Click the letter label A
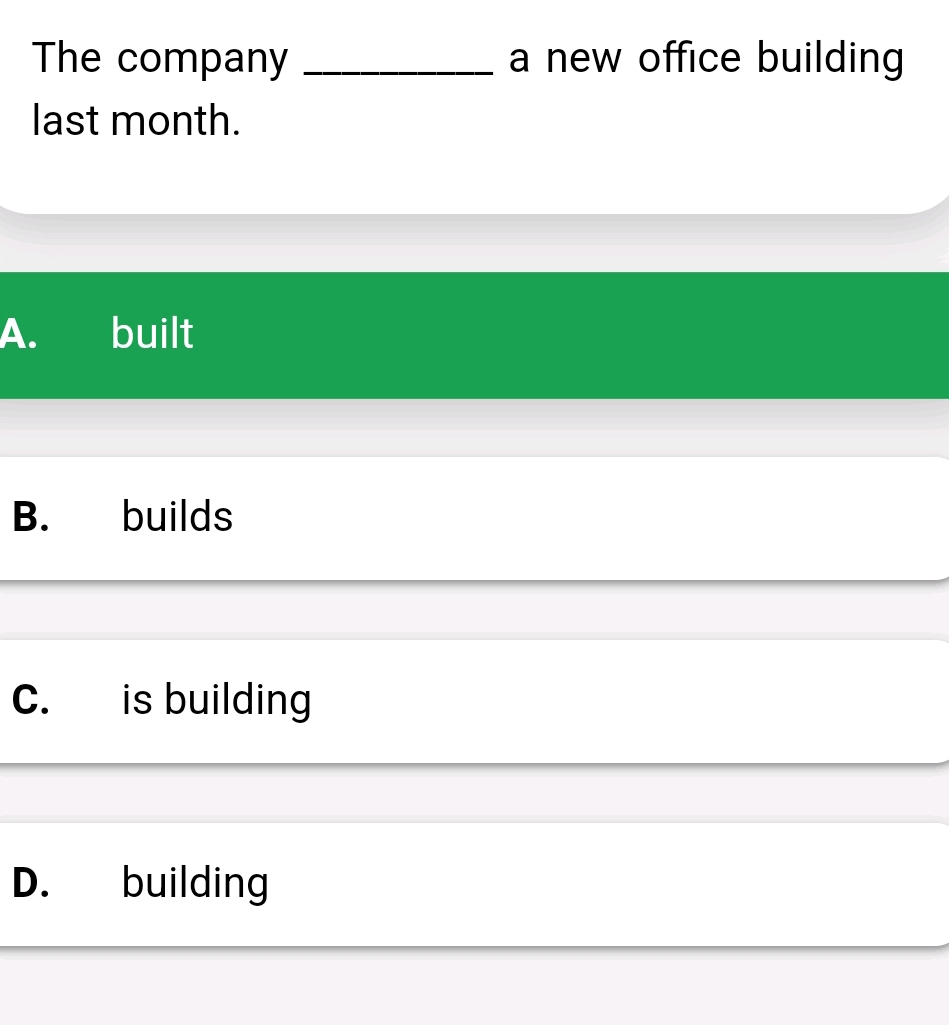949x1025 pixels. [21, 333]
